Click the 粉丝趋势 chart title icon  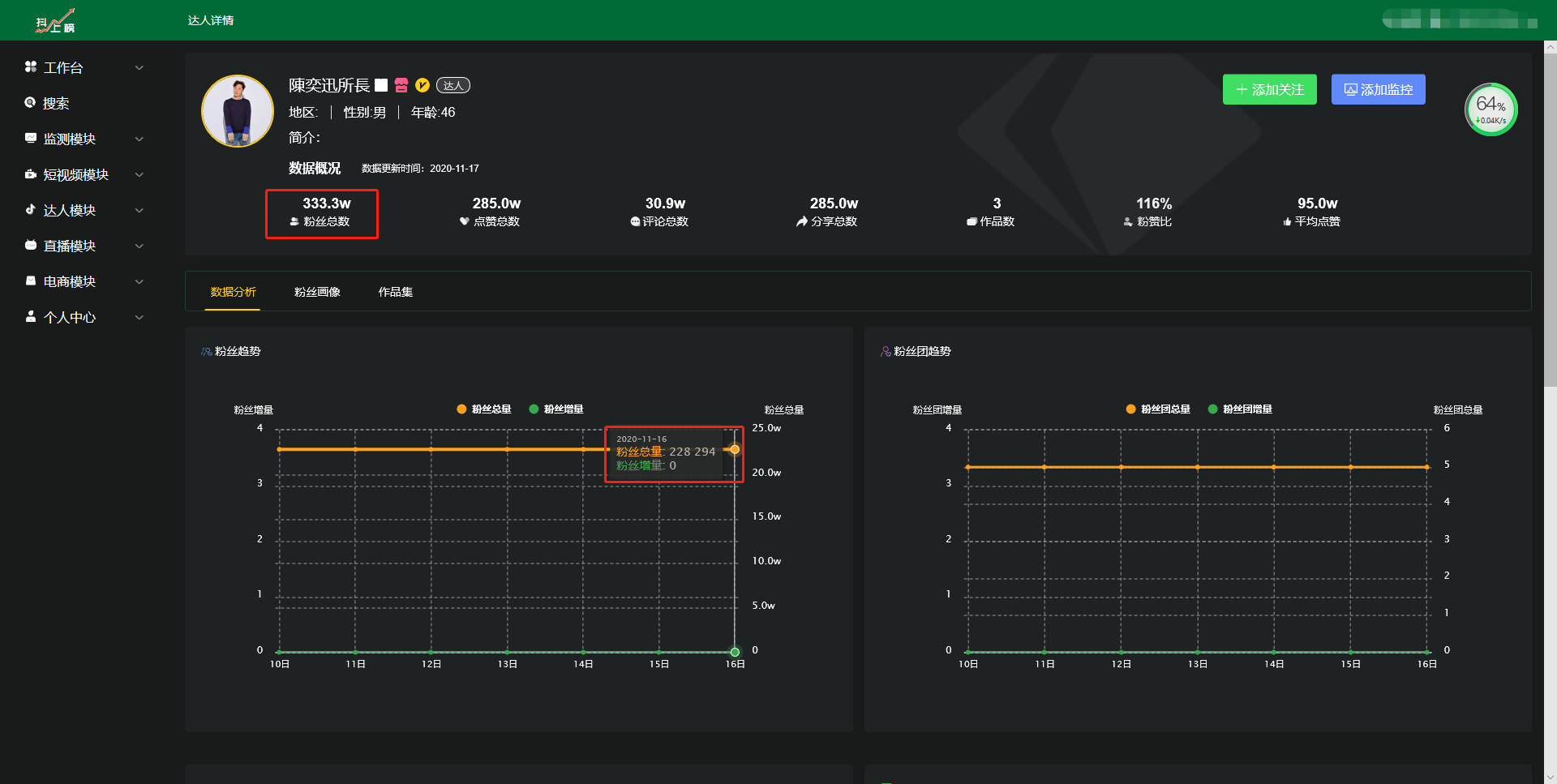pyautogui.click(x=207, y=351)
